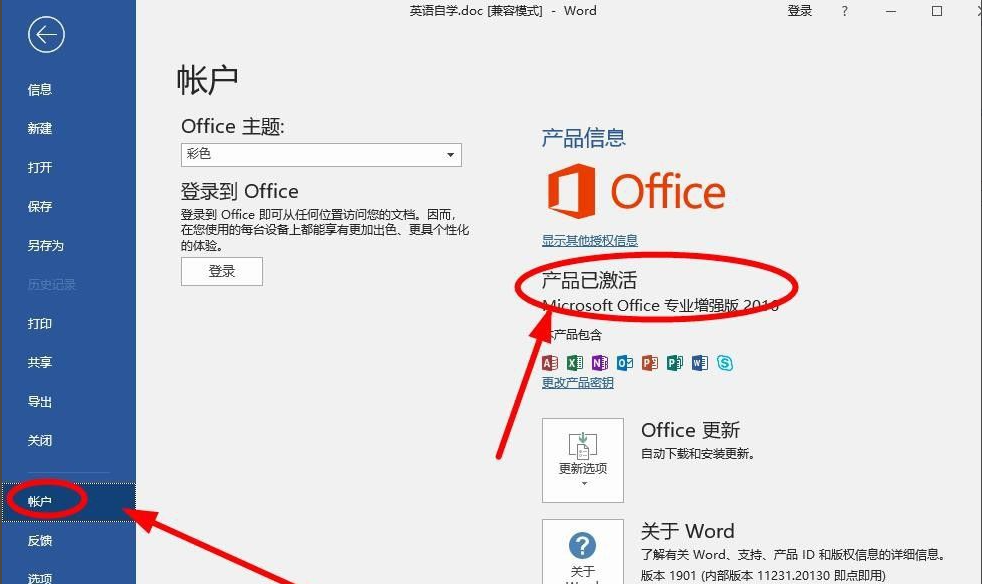Viewport: 982px width, 584px height.
Task: Click the 显示其他授权信息 link
Action: [589, 241]
